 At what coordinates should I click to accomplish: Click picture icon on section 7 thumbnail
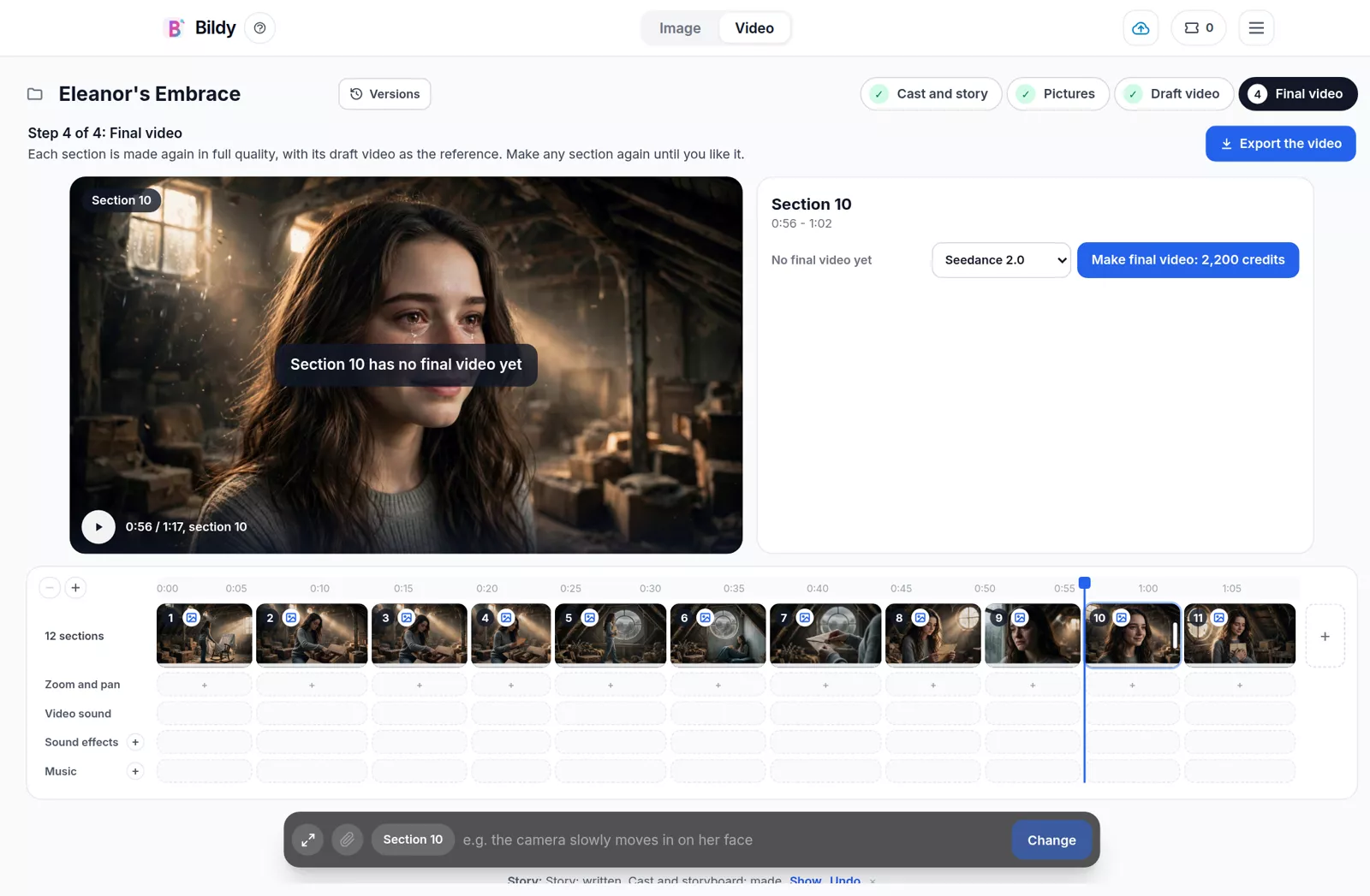pyautogui.click(x=805, y=618)
